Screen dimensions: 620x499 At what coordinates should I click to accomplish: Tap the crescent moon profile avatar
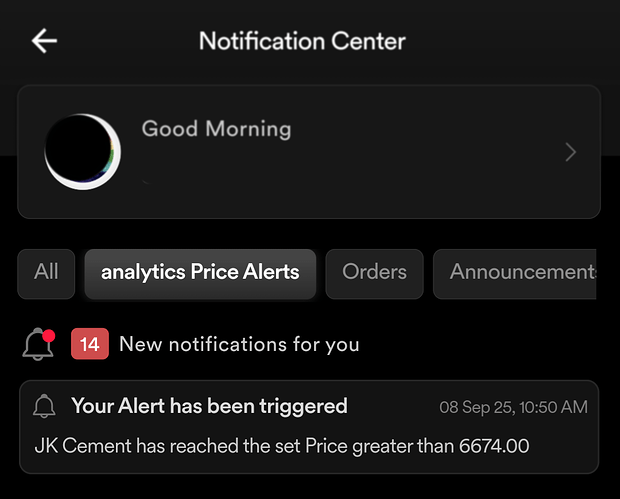[83, 152]
